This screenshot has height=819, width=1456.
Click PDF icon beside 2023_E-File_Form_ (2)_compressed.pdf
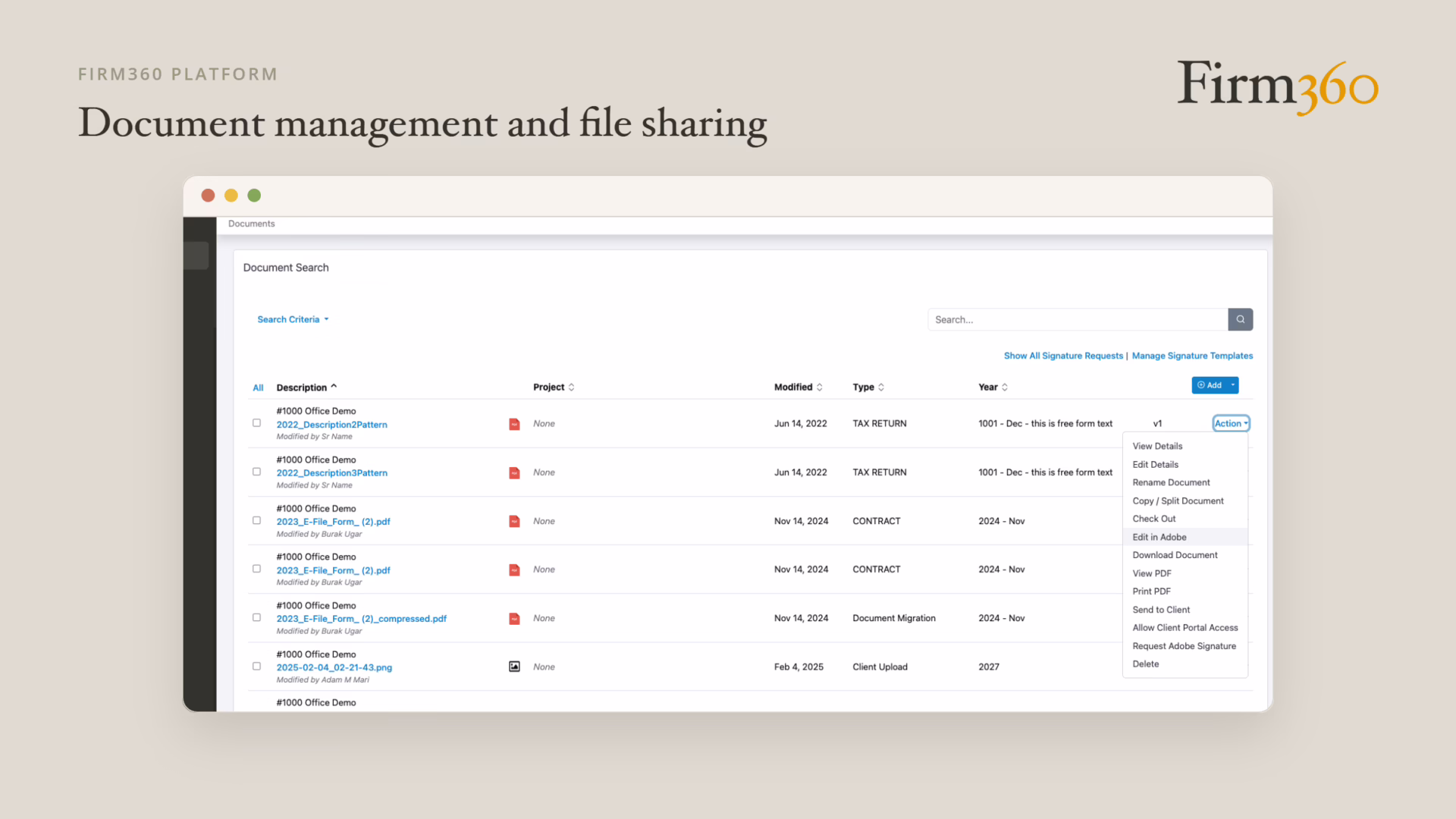click(514, 619)
